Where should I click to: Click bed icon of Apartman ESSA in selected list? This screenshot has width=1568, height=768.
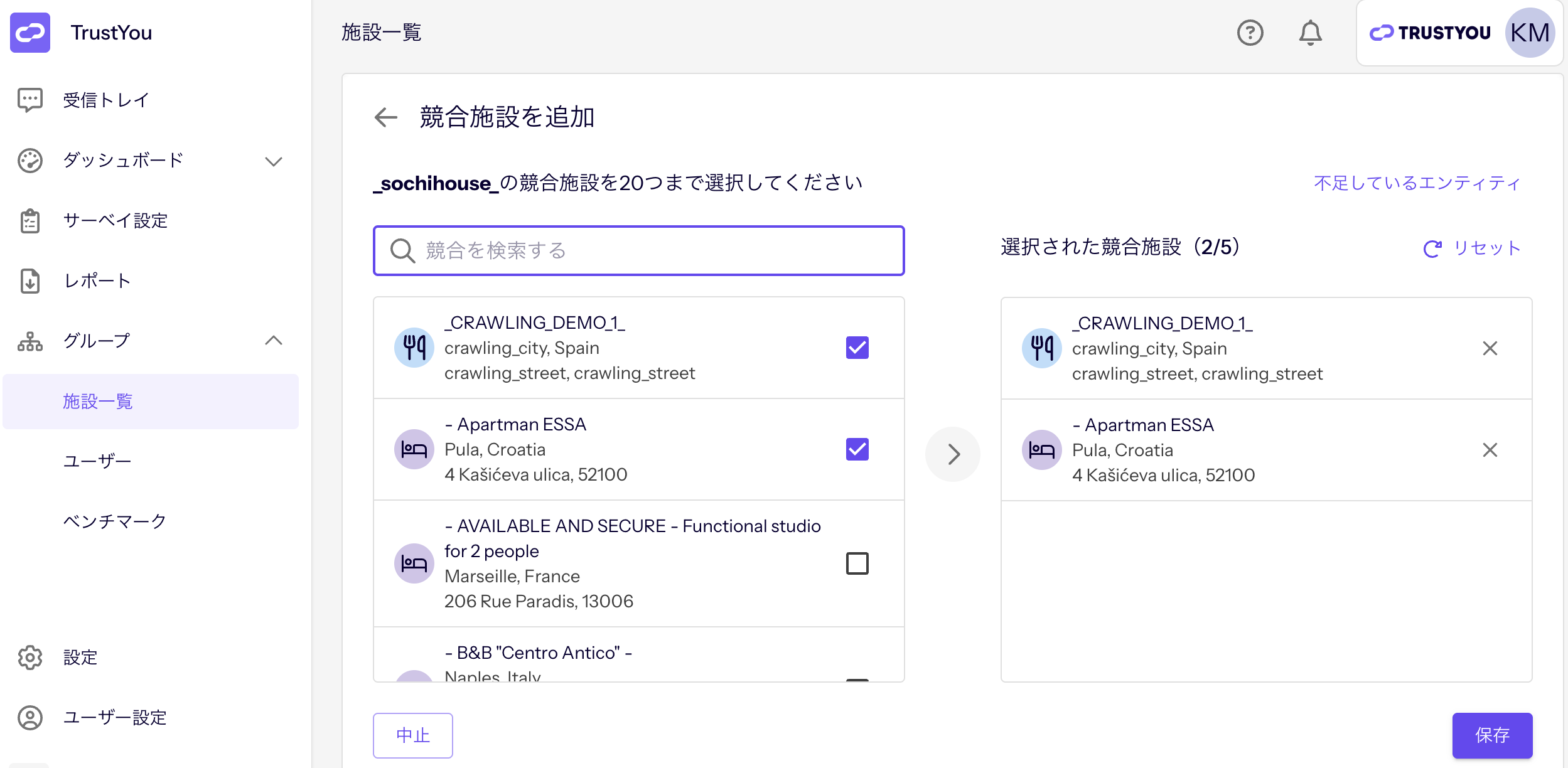point(1042,450)
